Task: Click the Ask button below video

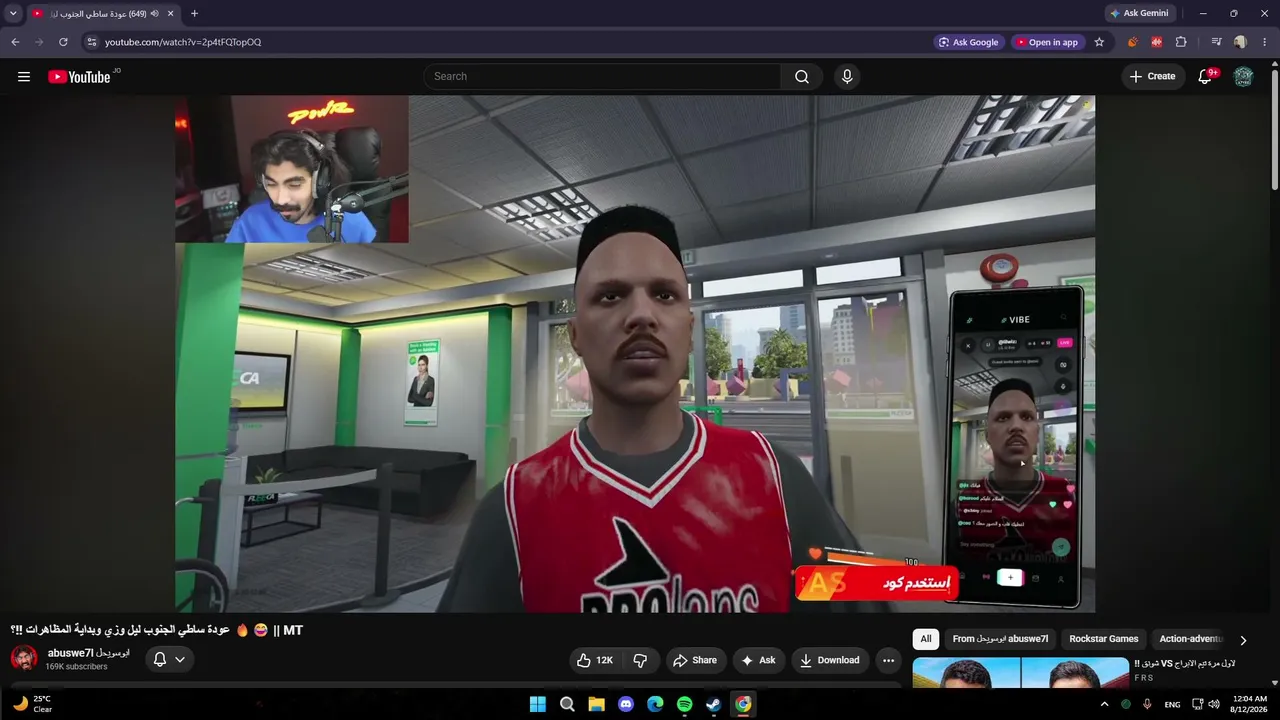Action: click(x=758, y=660)
